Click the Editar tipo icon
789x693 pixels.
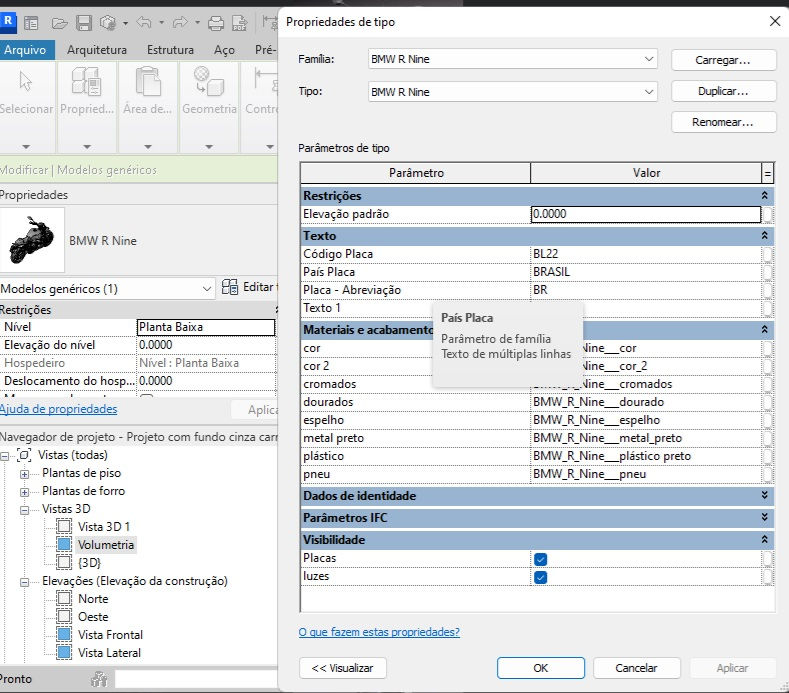tap(230, 287)
